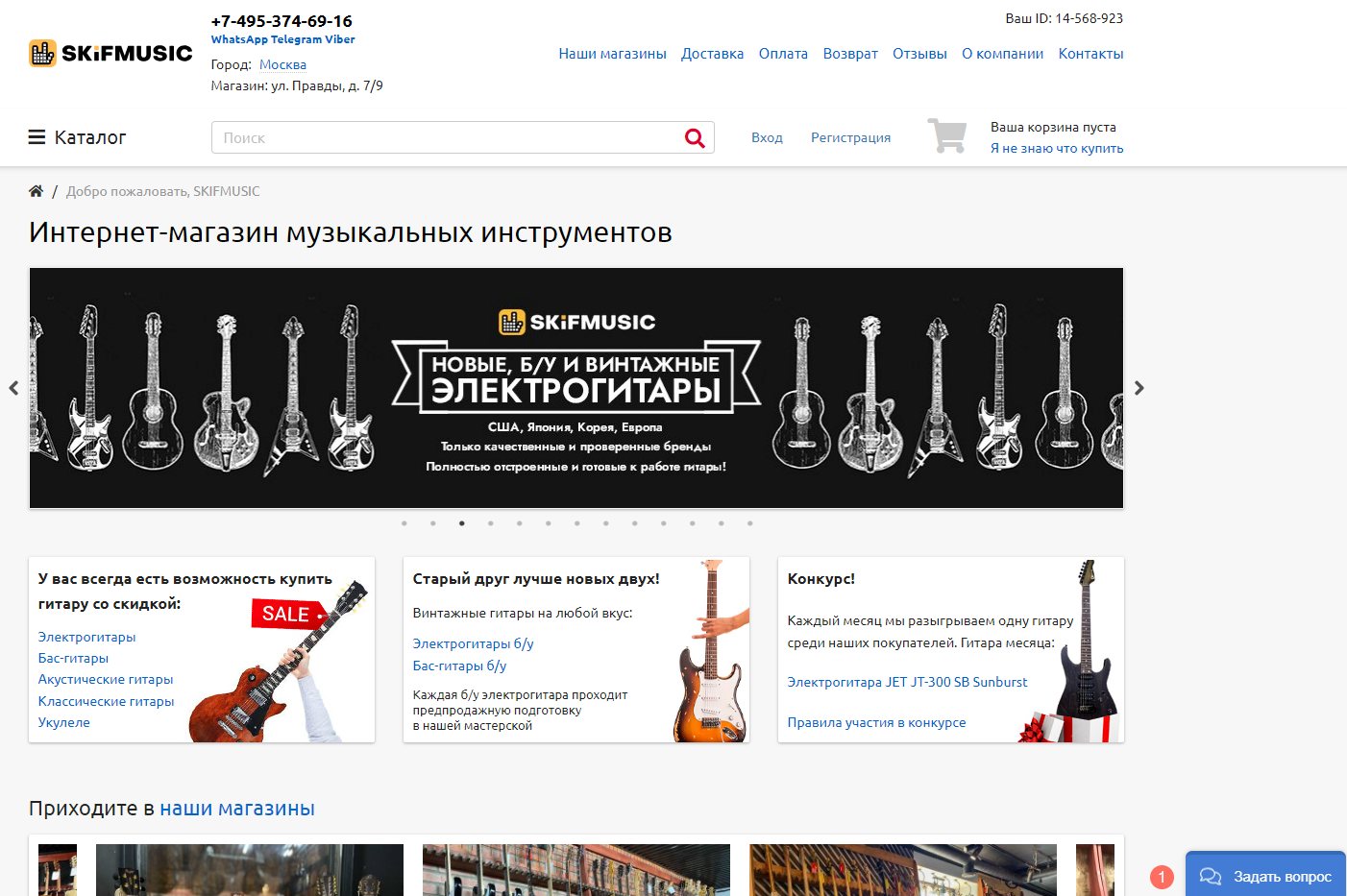Screen dimensions: 1347x896
Task: Open the Задать вопрос chat widget
Action: click(1266, 876)
